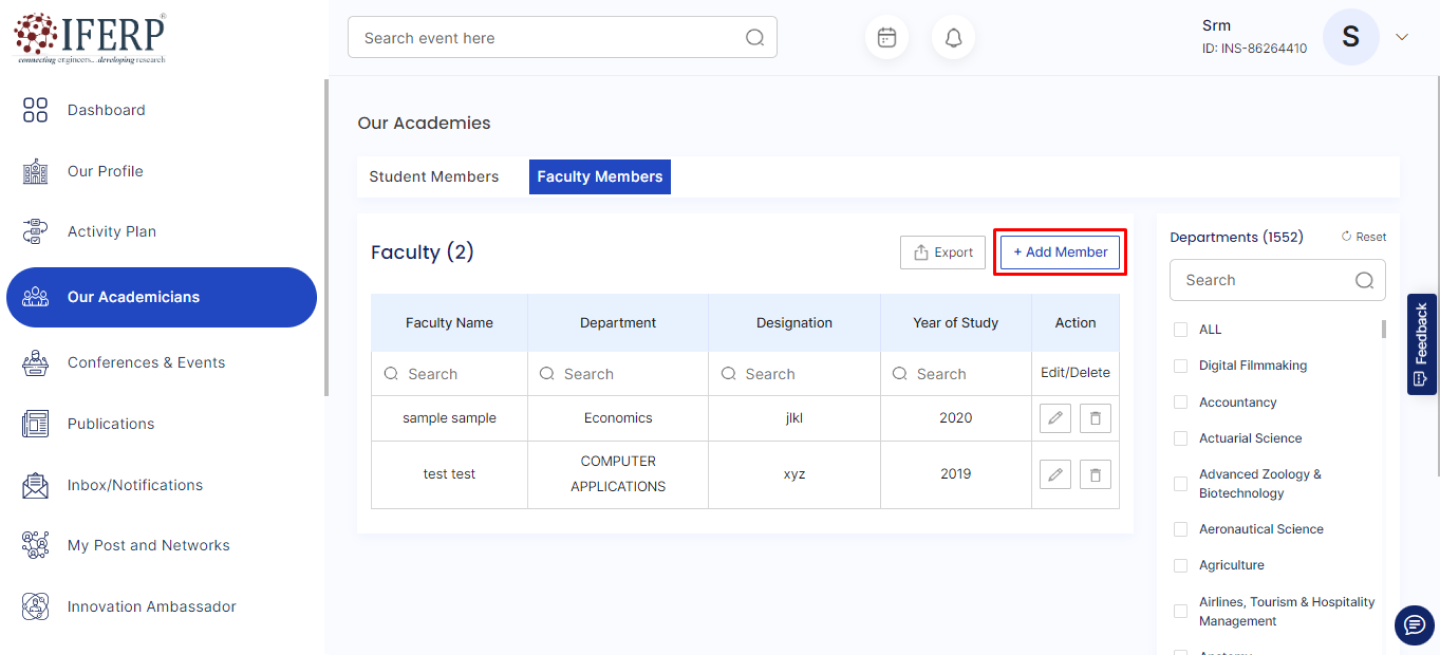The width and height of the screenshot is (1440, 656).
Task: Click the magnifier icon in event search
Action: point(755,38)
